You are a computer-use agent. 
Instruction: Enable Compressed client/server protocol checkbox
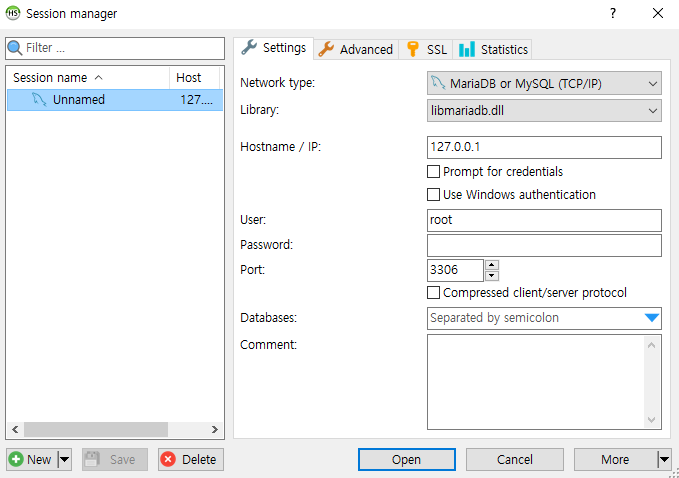coord(433,293)
